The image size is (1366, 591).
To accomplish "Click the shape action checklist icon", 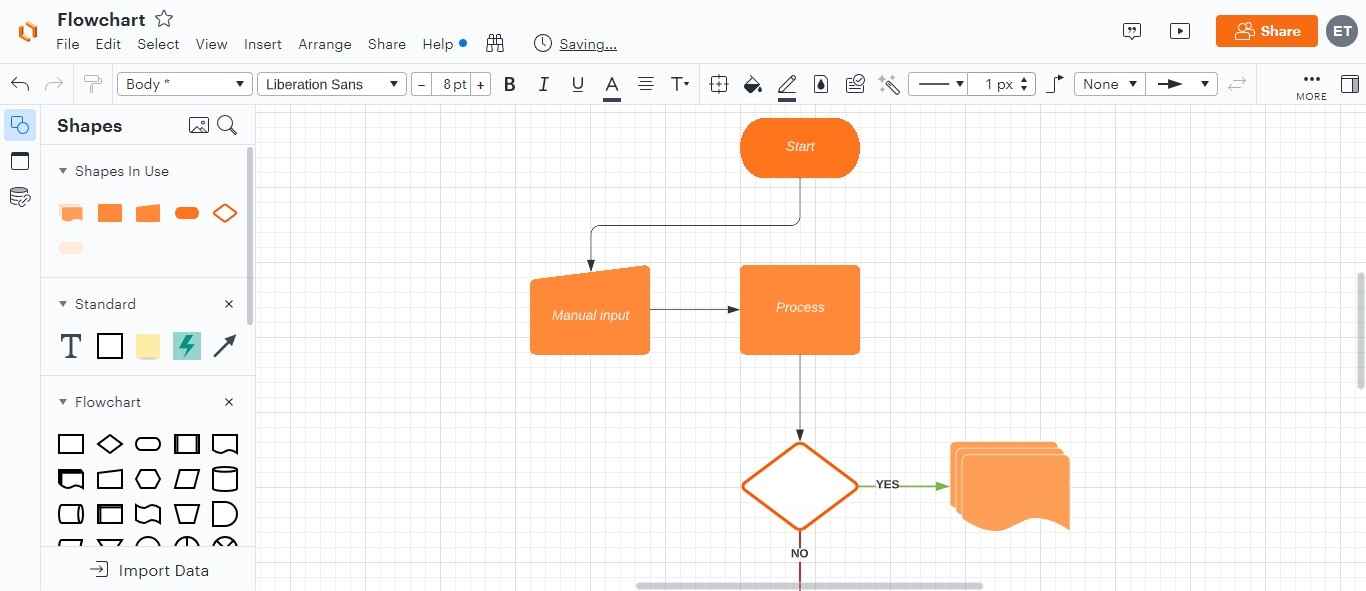I will 855,84.
